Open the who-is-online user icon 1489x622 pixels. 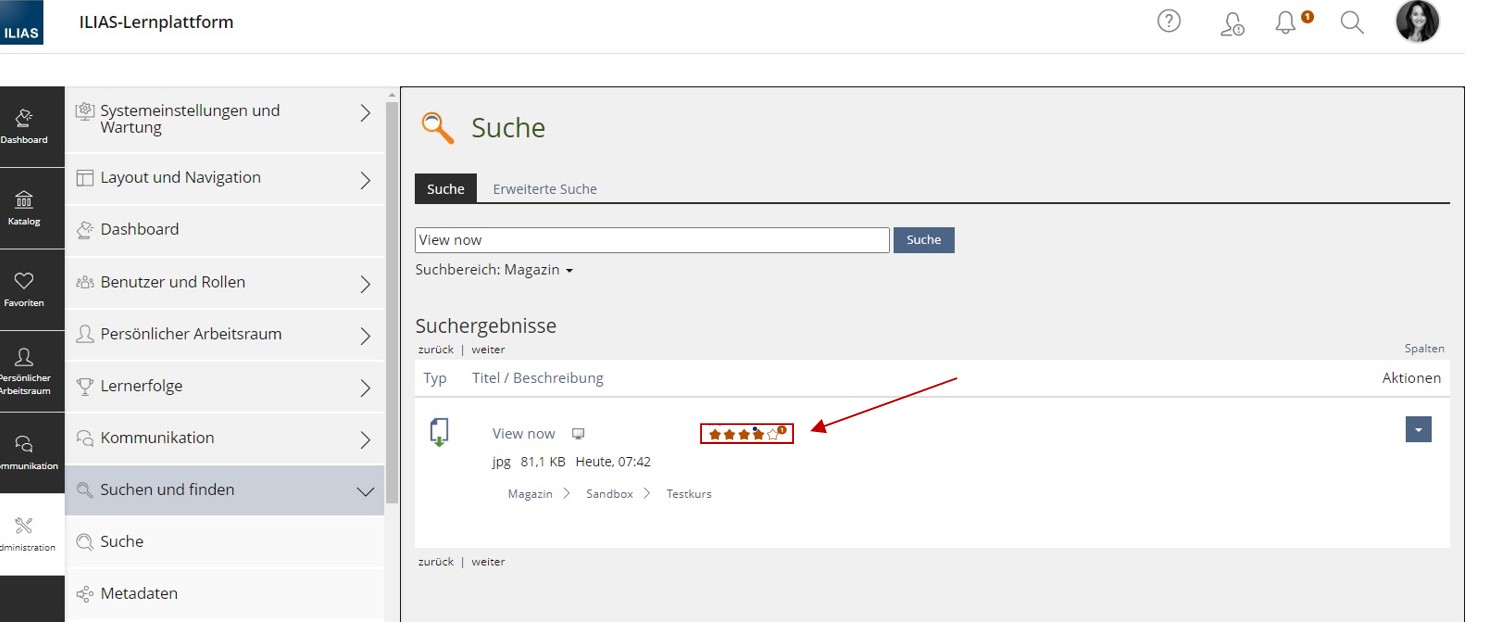[x=1232, y=24]
